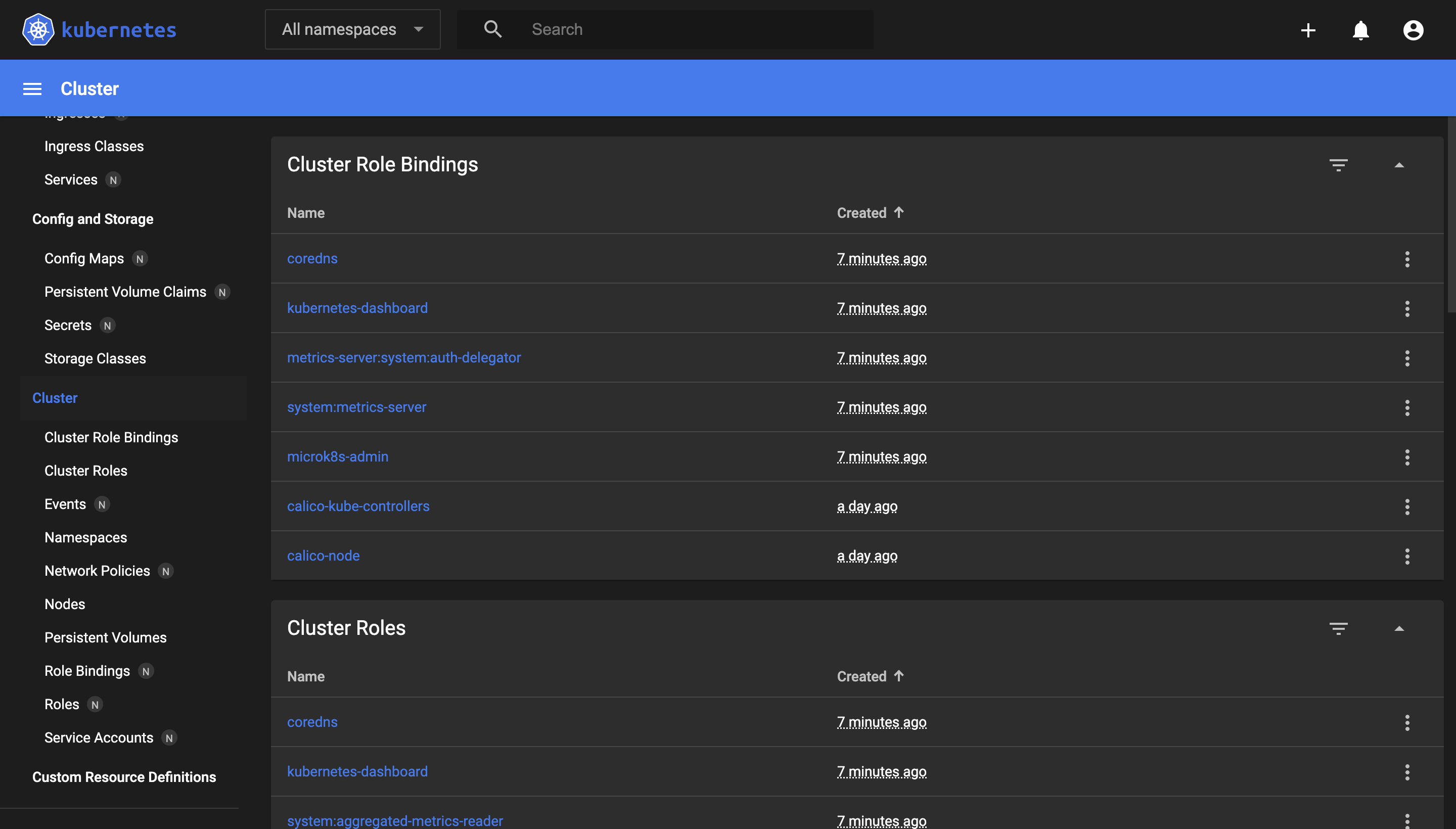This screenshot has height=829, width=1456.
Task: Open the kubernetes-dashboard cluster role
Action: (357, 771)
